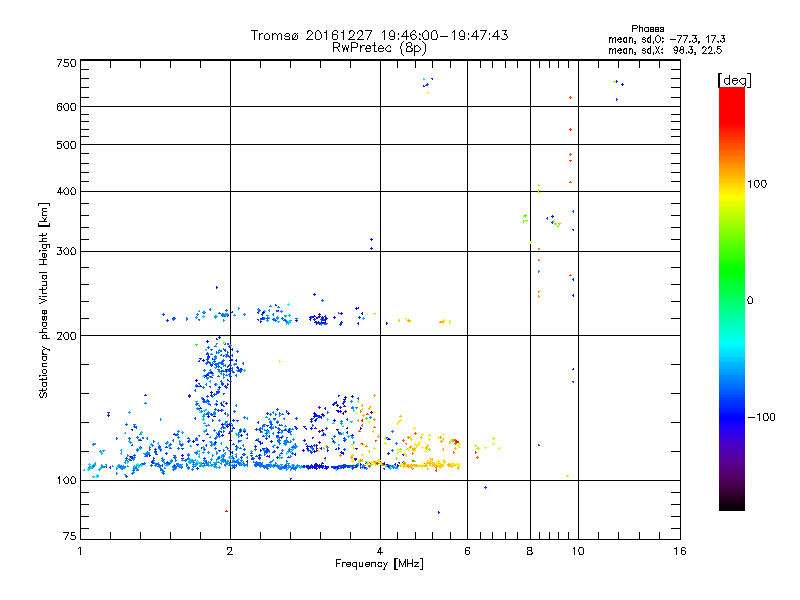The width and height of the screenshot is (800, 600).
Task: Click the y-axis tick label "750"
Action: point(67,63)
